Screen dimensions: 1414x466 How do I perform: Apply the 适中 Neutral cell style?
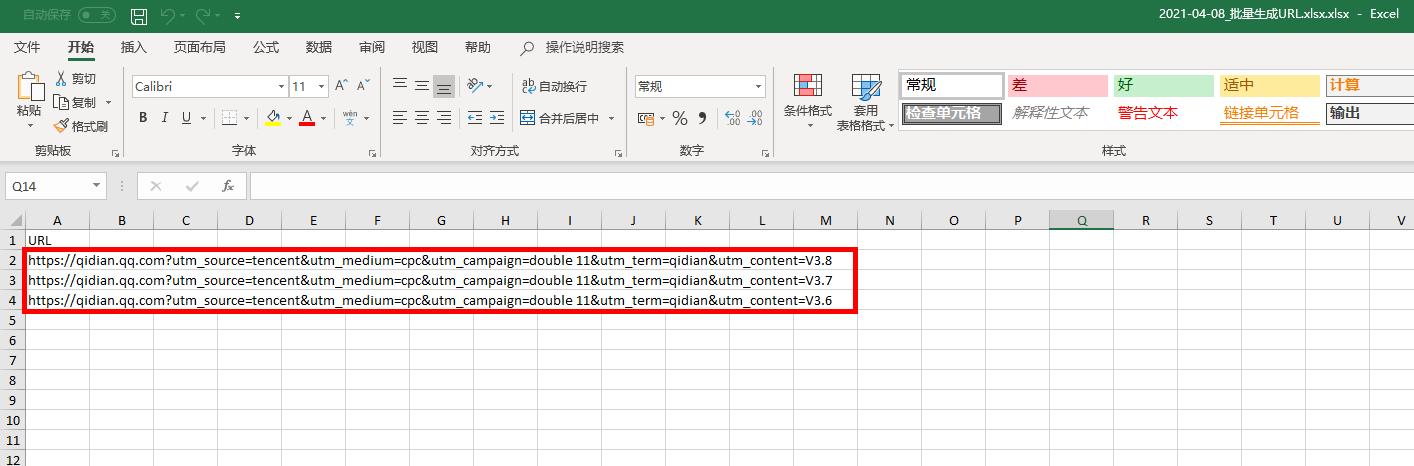1270,86
